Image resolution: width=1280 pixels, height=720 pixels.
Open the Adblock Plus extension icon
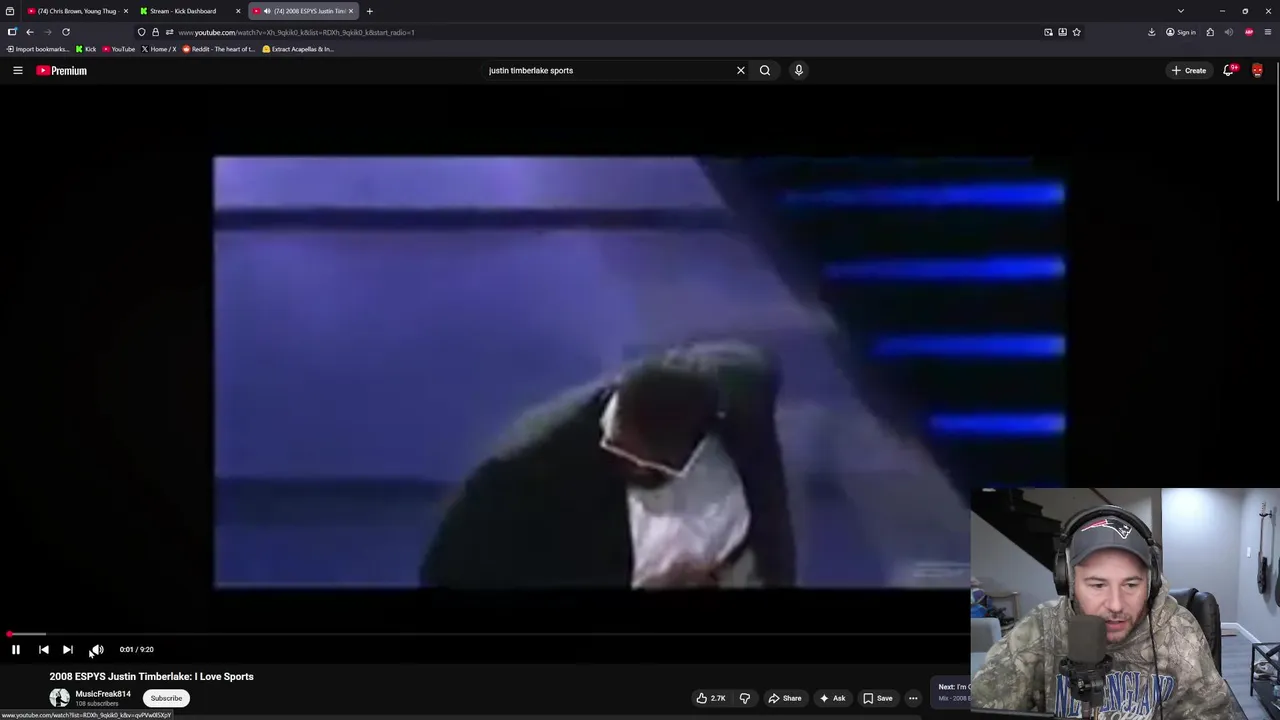[x=1249, y=32]
